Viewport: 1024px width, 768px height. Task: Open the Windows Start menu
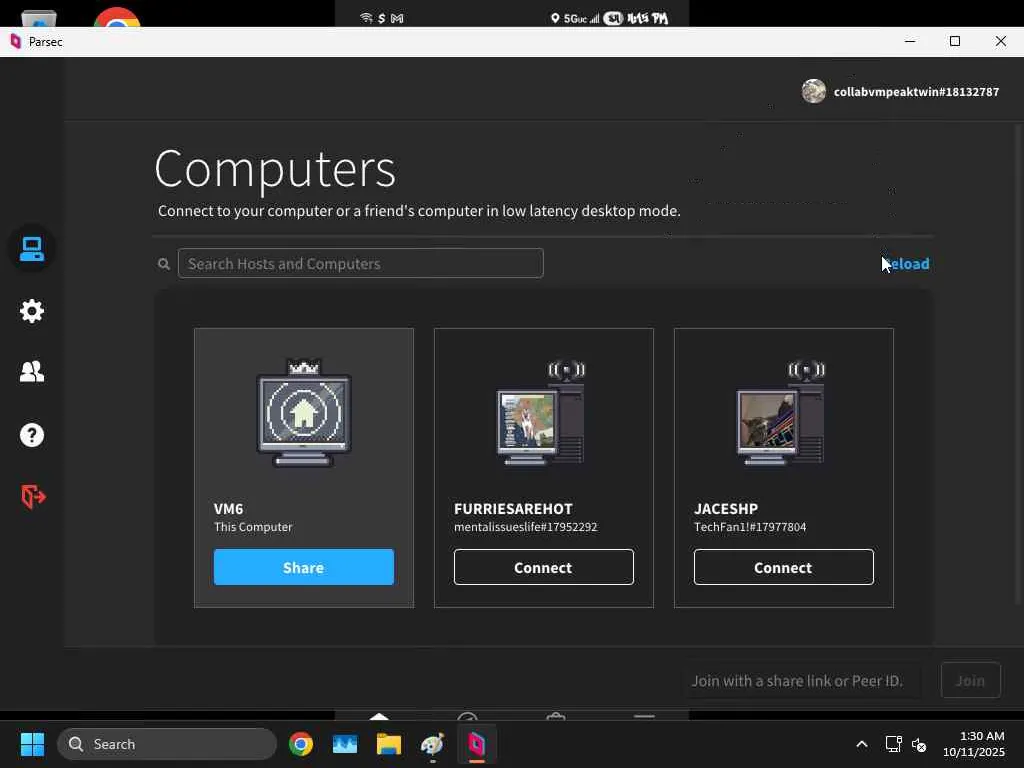[32, 744]
